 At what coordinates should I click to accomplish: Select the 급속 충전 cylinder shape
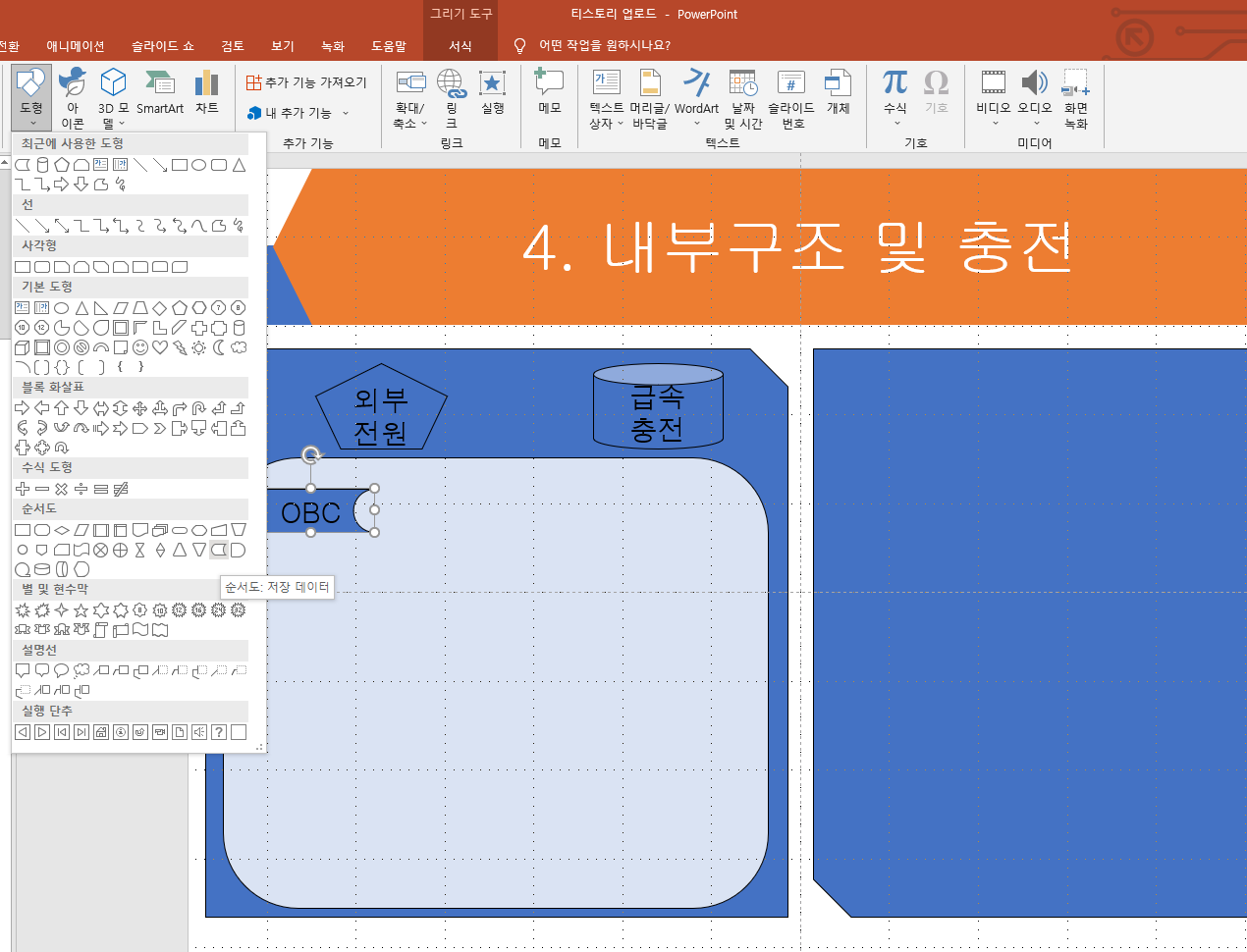coord(658,406)
